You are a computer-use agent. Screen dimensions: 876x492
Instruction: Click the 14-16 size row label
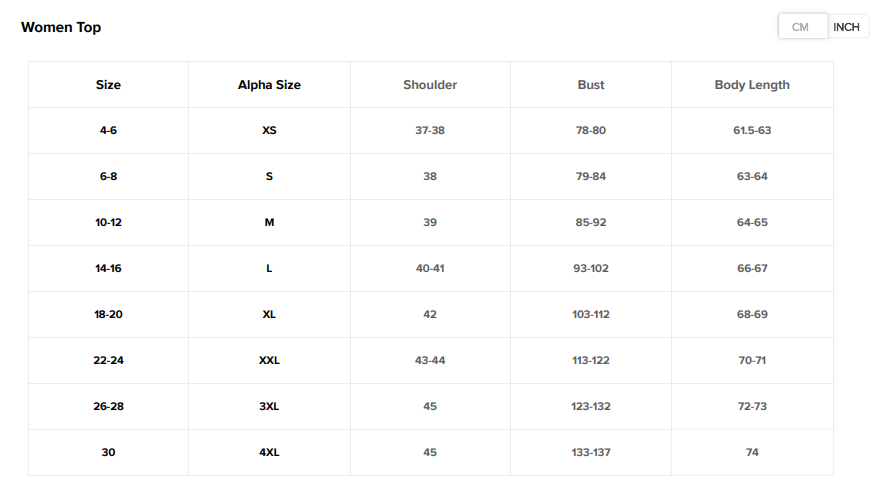108,269
